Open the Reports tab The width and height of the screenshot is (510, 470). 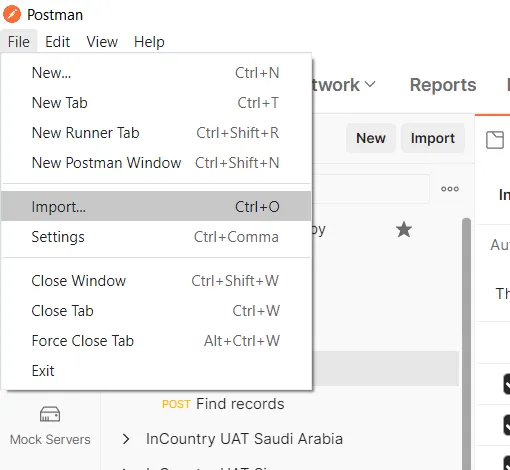point(443,85)
